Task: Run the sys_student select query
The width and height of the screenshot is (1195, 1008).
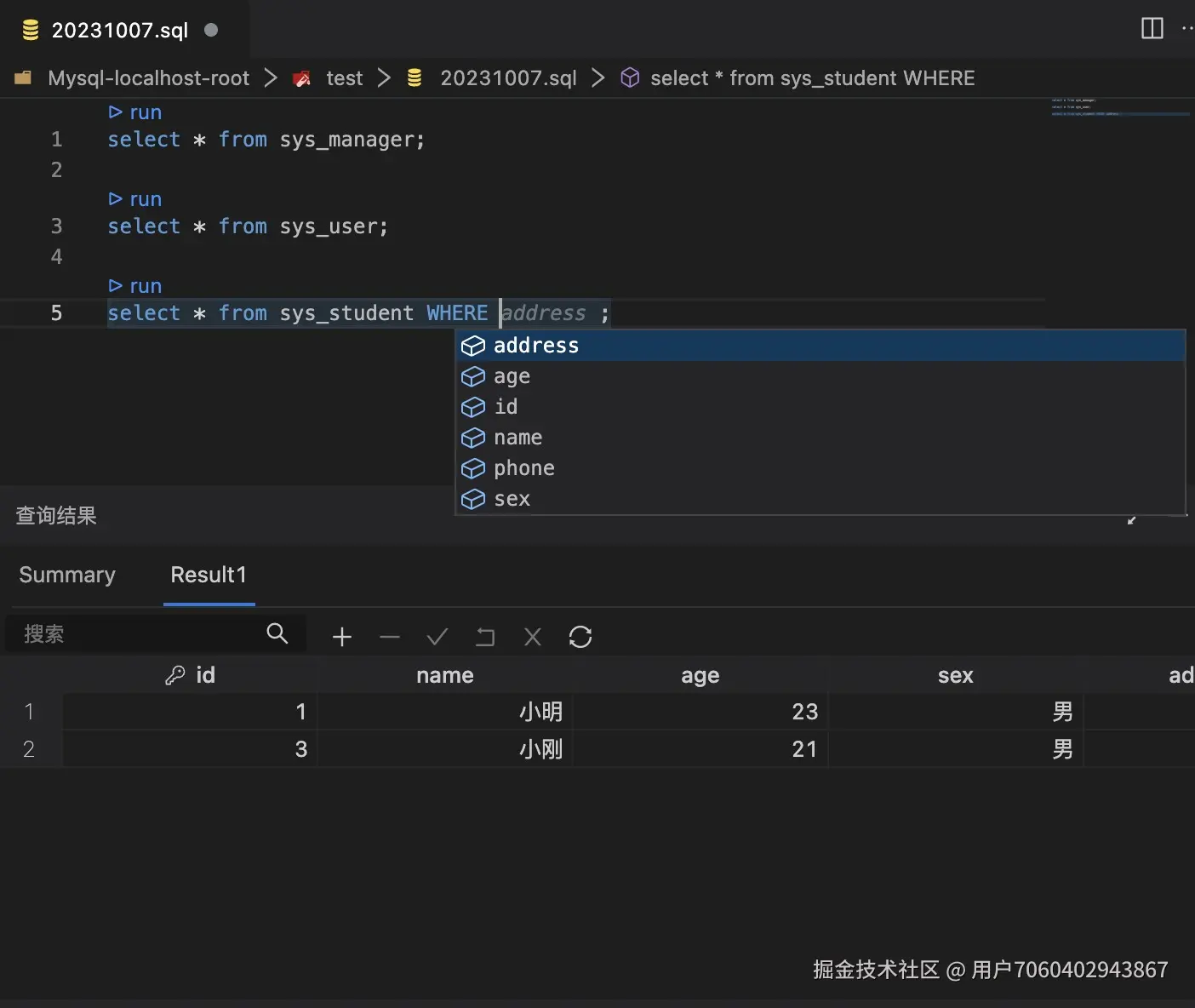Action: point(135,286)
